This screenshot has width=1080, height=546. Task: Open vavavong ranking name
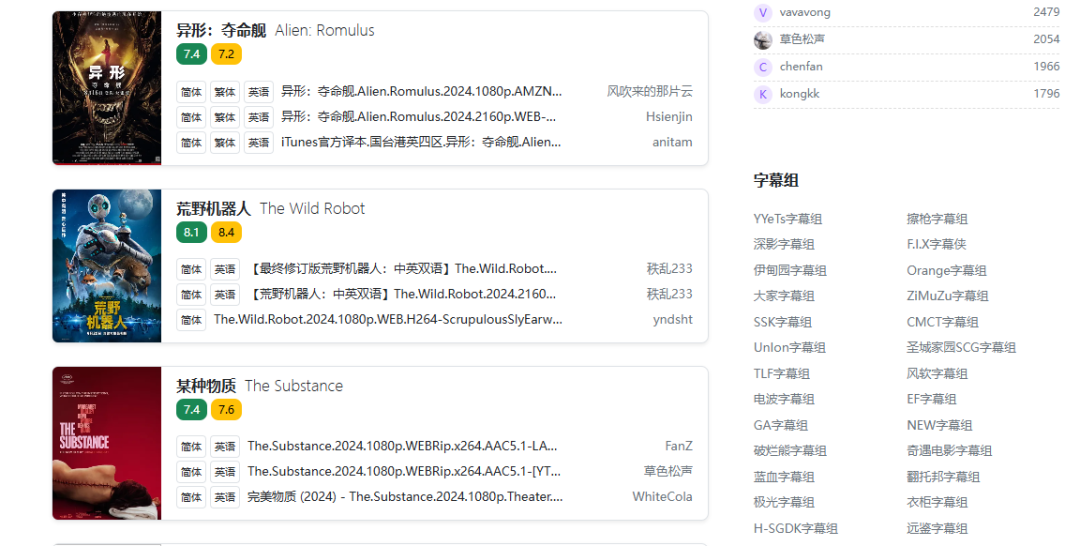(805, 12)
